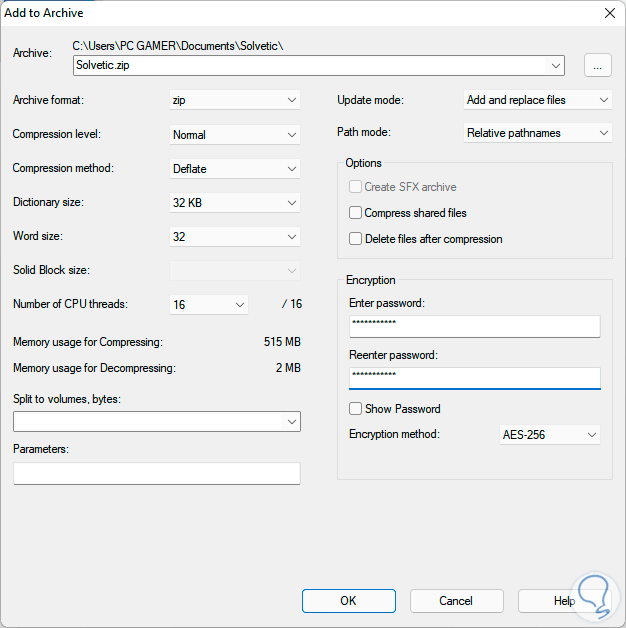The height and width of the screenshot is (628, 626).
Task: Expand the Path mode dropdown
Action: (537, 133)
